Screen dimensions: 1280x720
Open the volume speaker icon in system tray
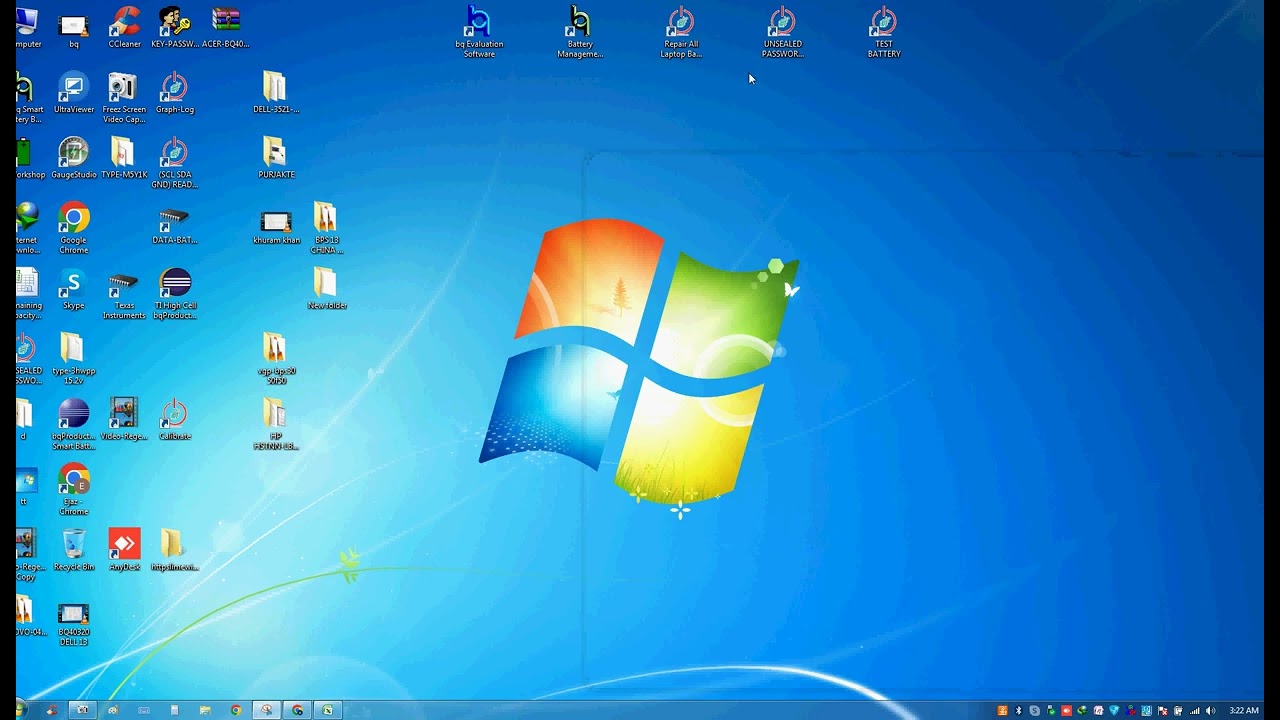click(x=1211, y=711)
